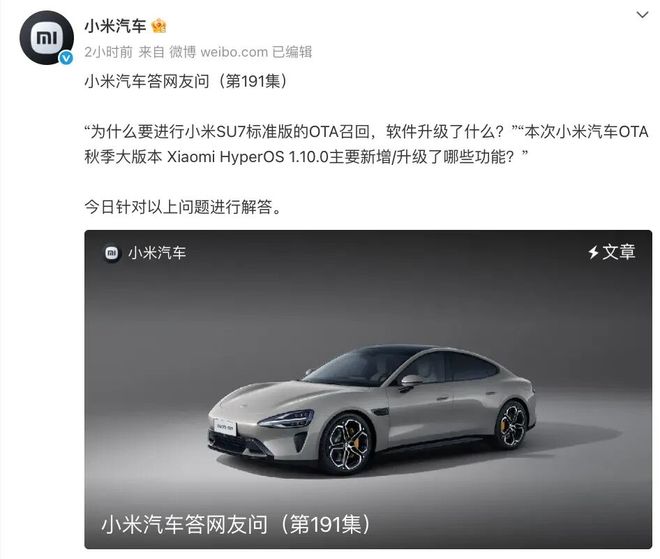
Task: Click 小米汽车 author name inside article card
Action: click(157, 253)
